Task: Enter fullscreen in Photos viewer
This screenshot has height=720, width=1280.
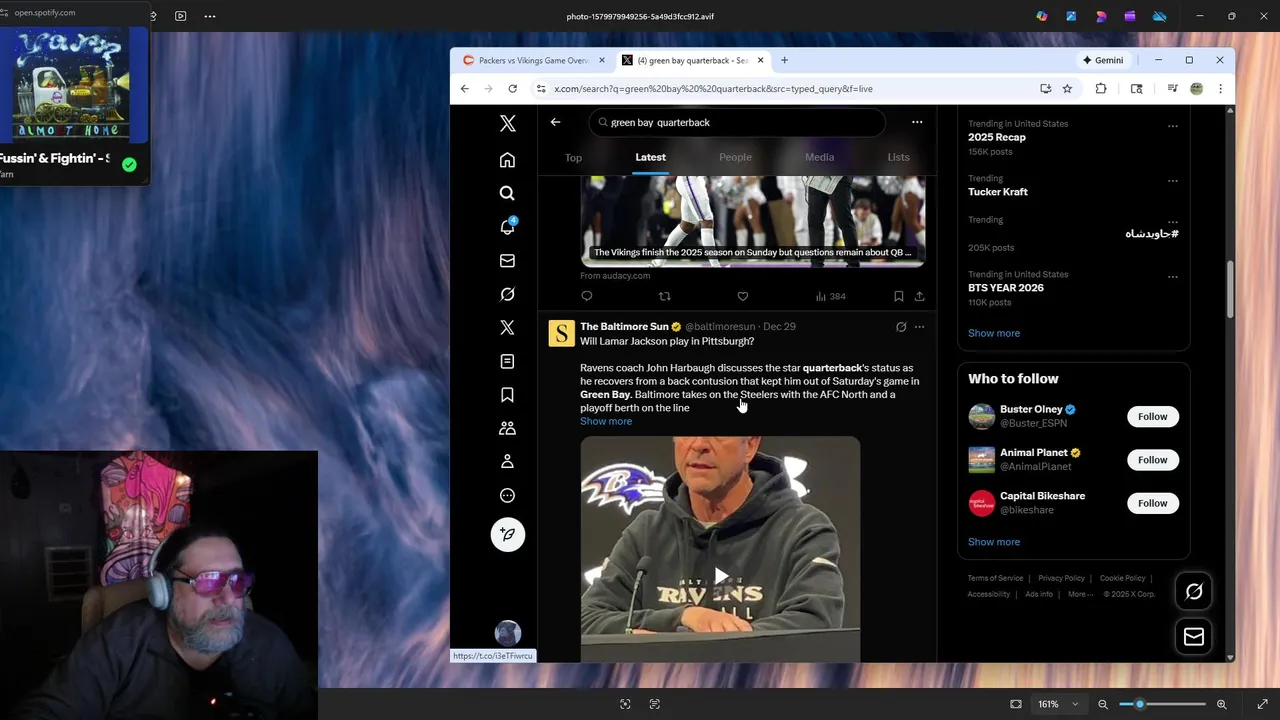Action: tap(1262, 704)
